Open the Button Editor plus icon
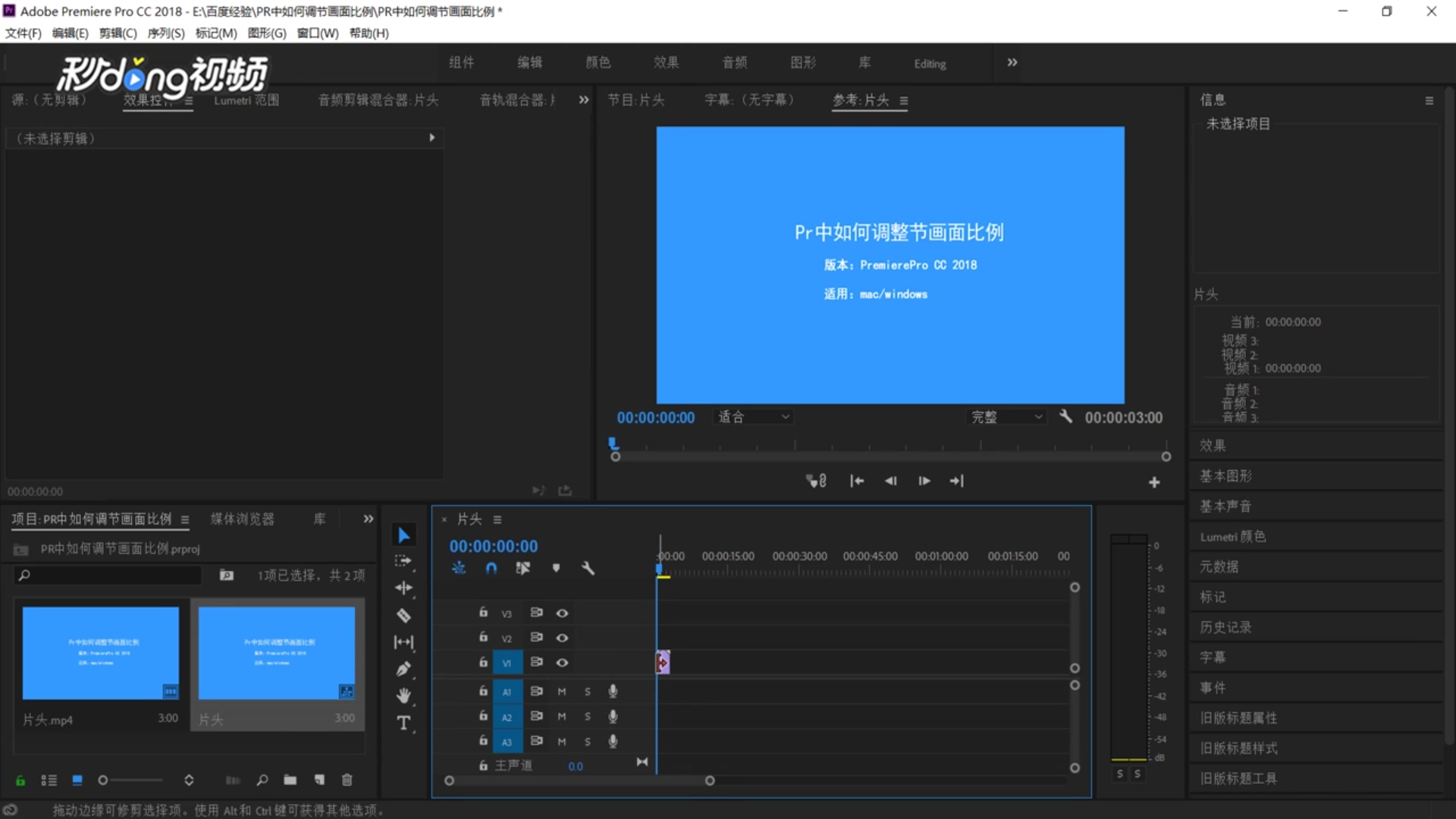 coord(1154,482)
